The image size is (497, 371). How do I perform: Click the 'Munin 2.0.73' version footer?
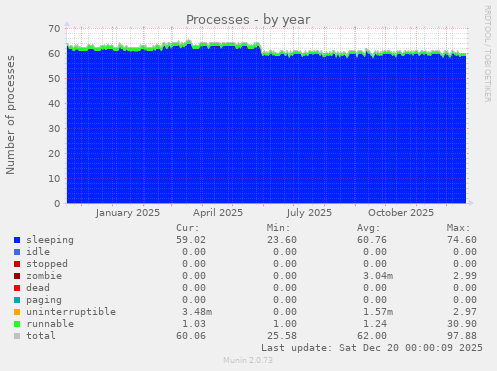click(248, 360)
